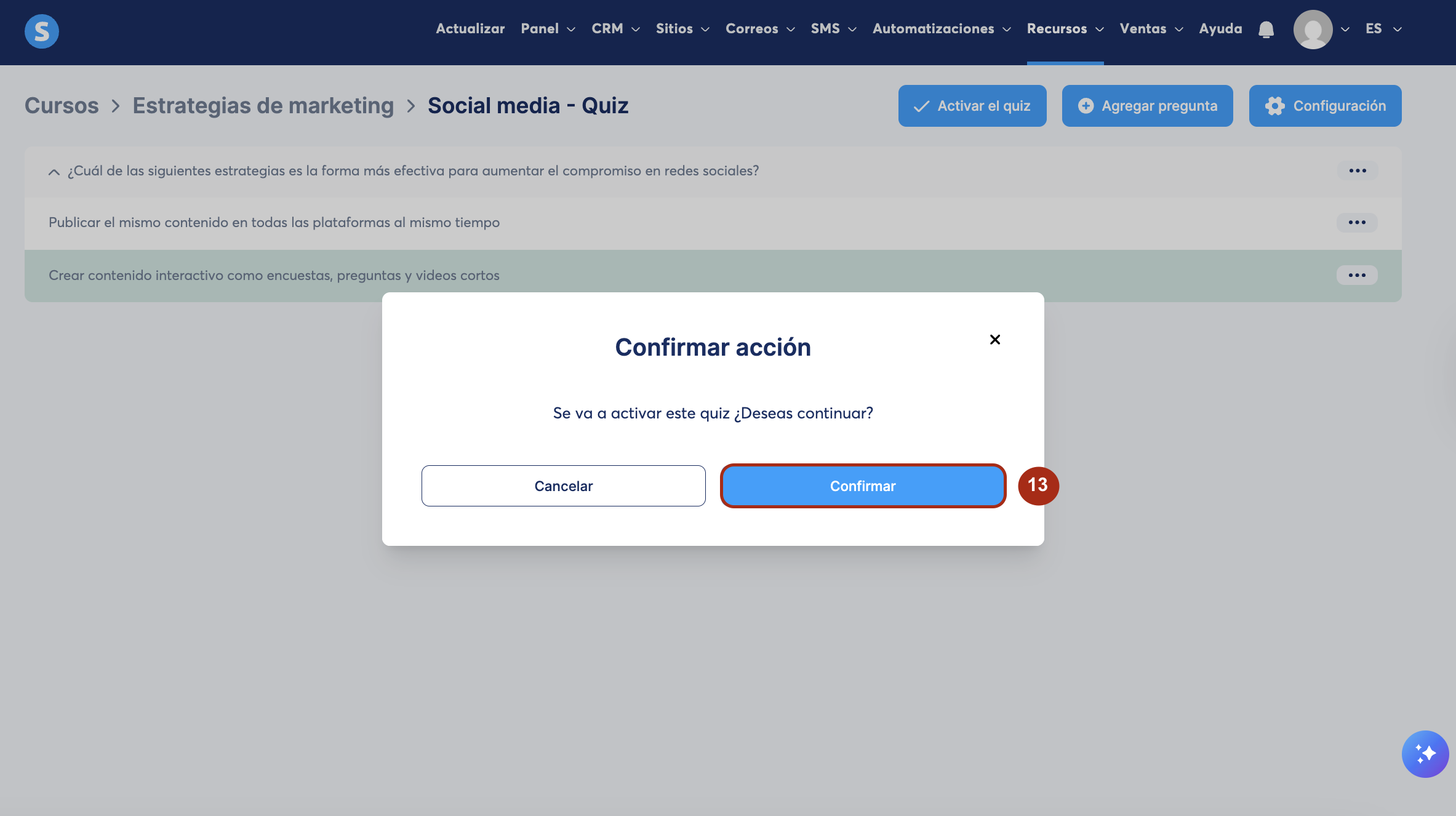Open the notifications bell
The width and height of the screenshot is (1456, 816).
pyautogui.click(x=1266, y=30)
